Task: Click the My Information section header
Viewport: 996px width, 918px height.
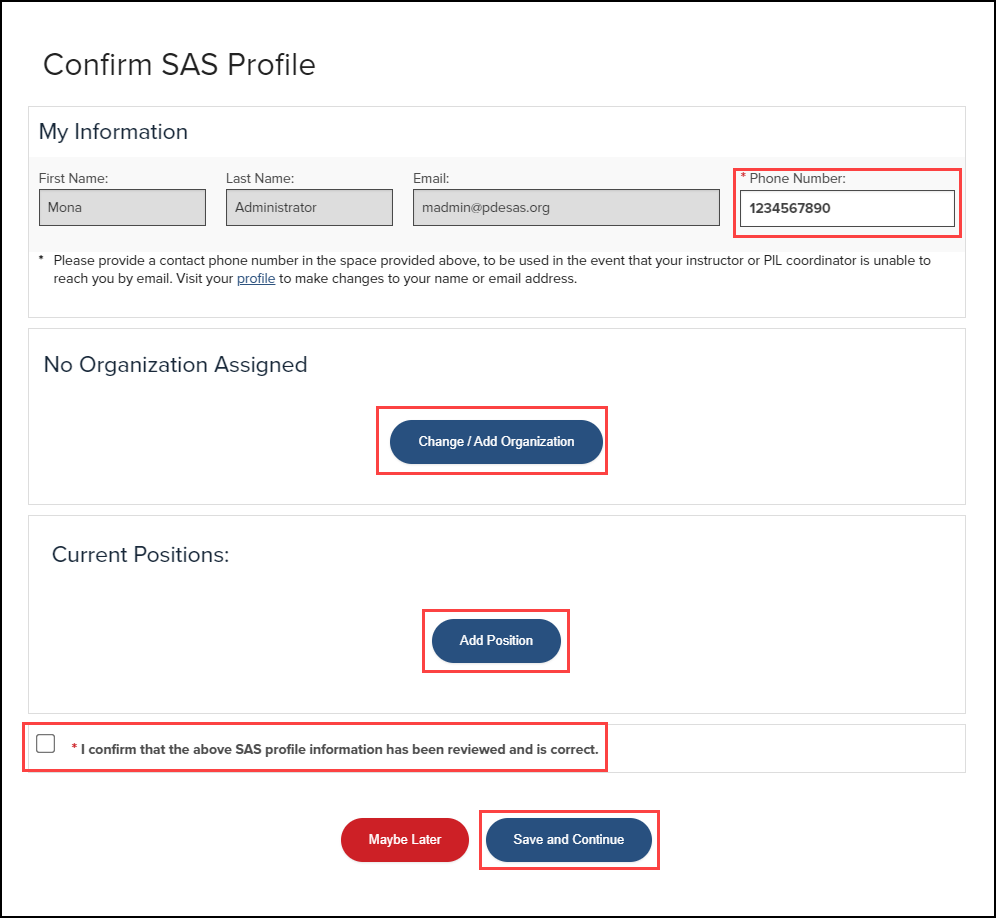Action: pyautogui.click(x=112, y=131)
